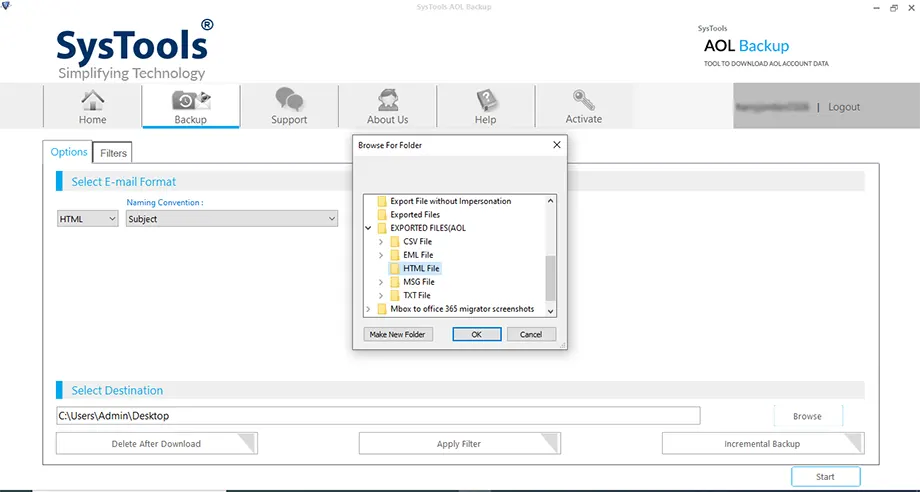
Task: Click the Activate key icon
Action: click(584, 100)
